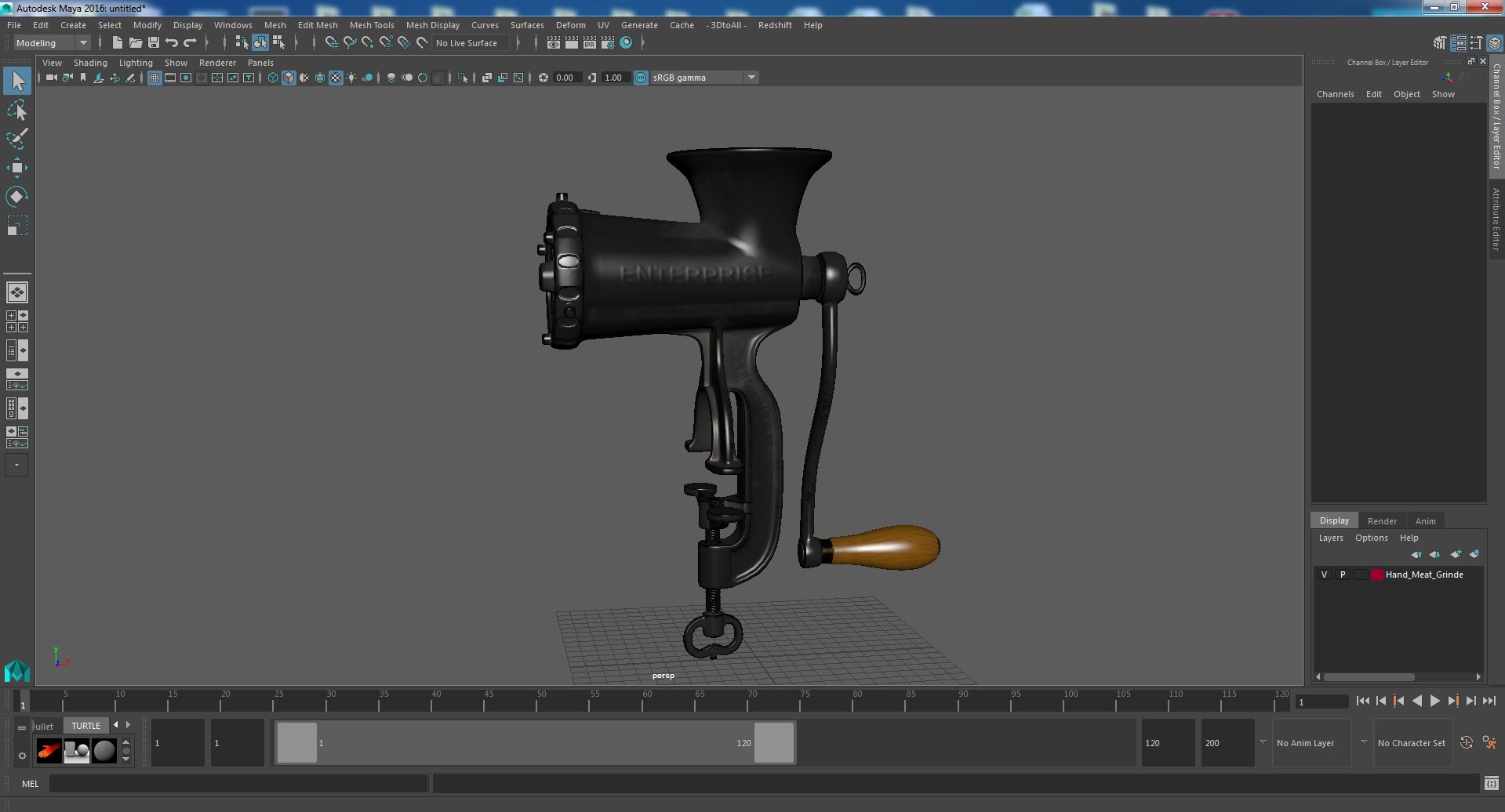This screenshot has height=812, width=1505.
Task: Click the range slider right handle
Action: pos(774,742)
